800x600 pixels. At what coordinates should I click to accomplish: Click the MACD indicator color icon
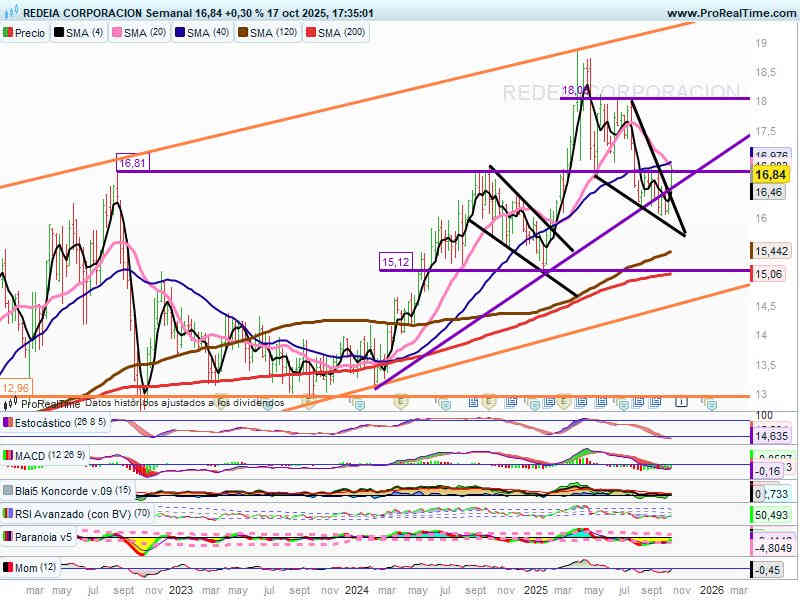click(8, 456)
